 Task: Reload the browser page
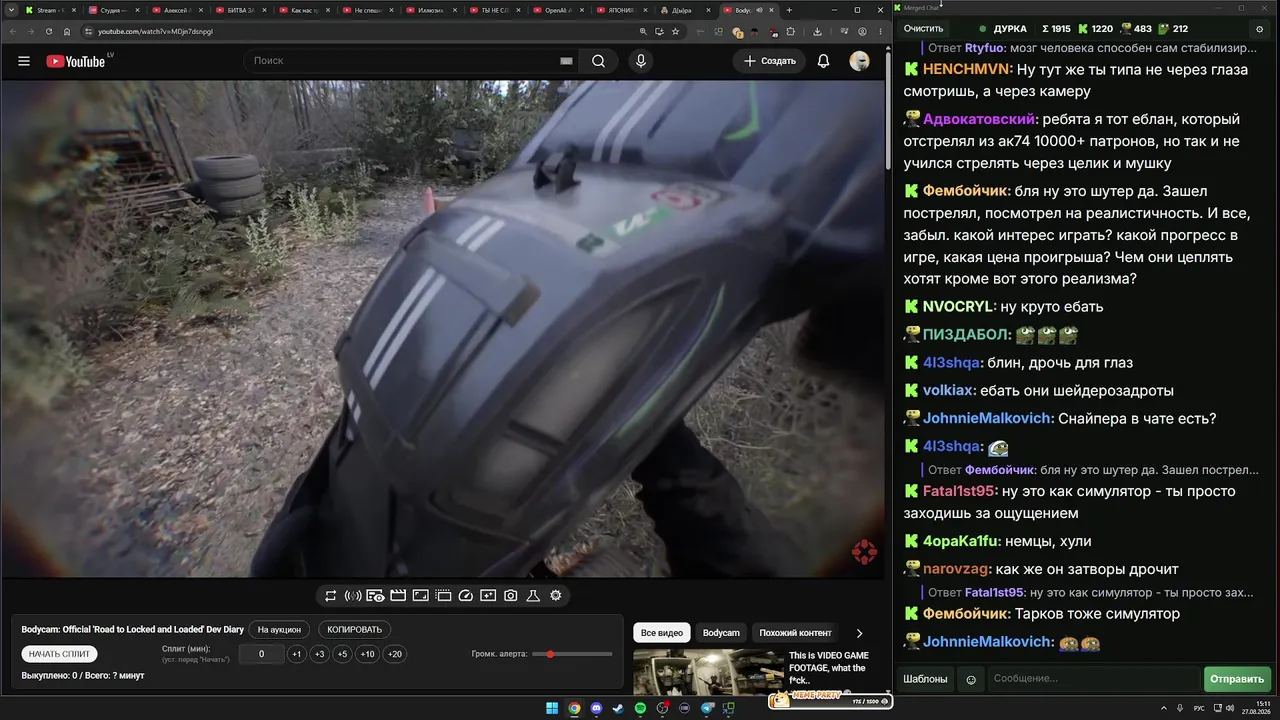[49, 31]
